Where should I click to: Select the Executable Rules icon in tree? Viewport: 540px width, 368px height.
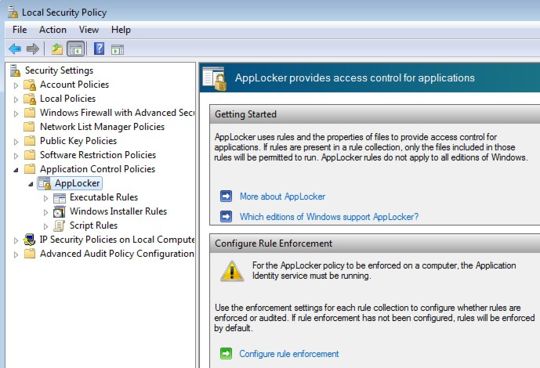[59, 198]
